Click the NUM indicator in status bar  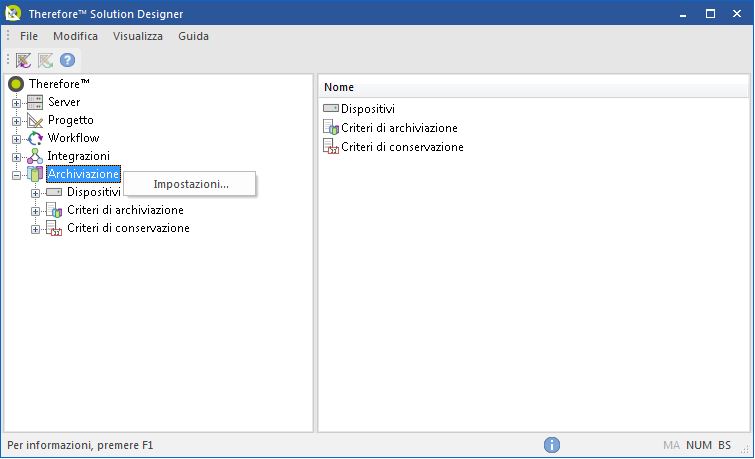(699, 445)
